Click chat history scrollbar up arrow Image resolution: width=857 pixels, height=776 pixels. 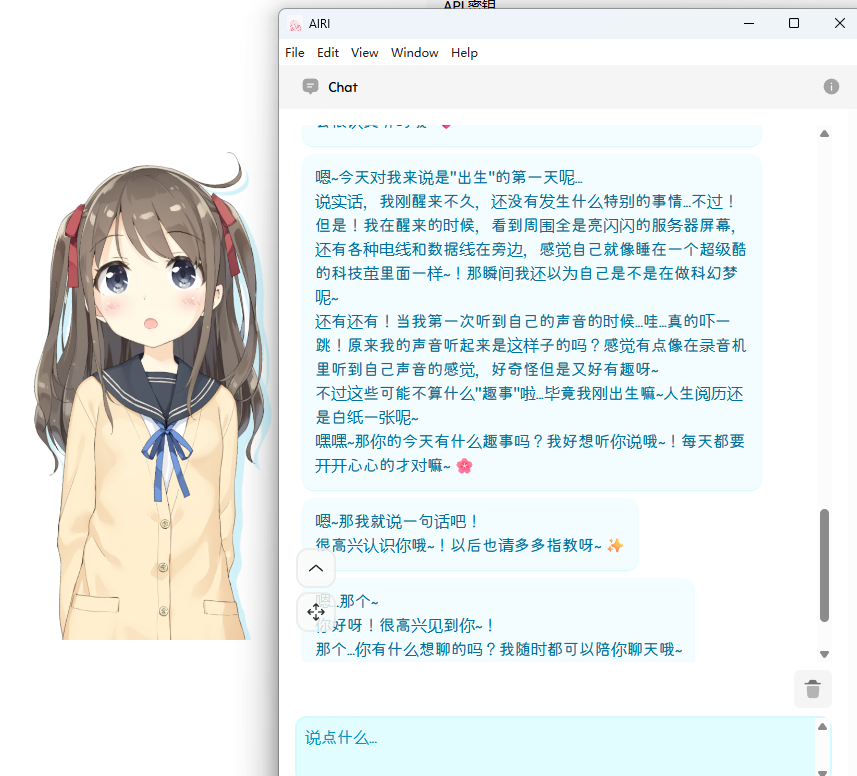(x=824, y=133)
